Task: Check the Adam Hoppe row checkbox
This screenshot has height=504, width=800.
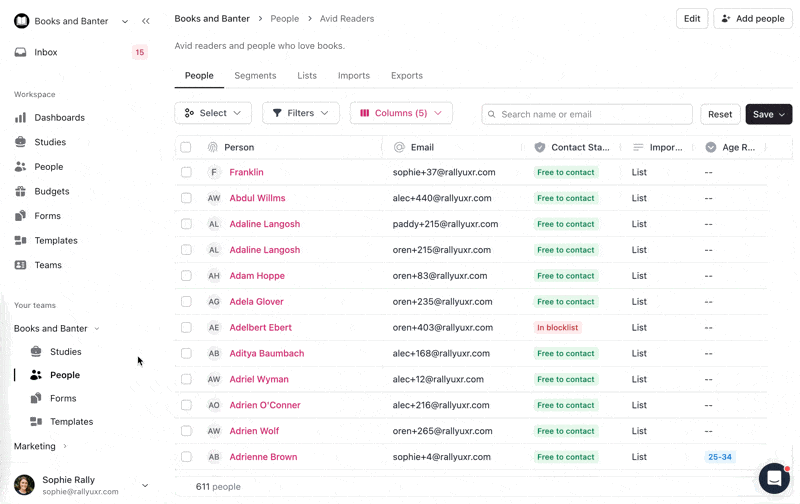Action: coord(186,275)
